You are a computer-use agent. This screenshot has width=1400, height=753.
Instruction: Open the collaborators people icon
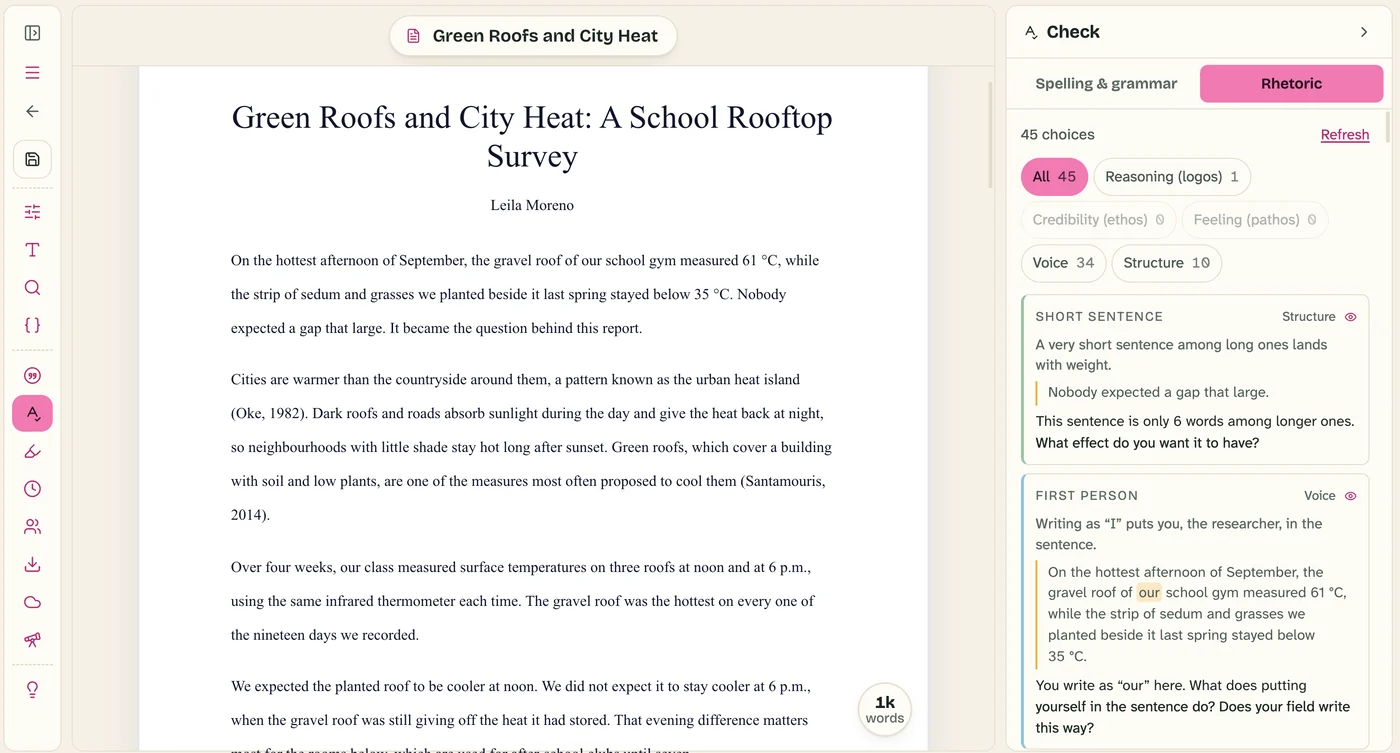pyautogui.click(x=32, y=526)
